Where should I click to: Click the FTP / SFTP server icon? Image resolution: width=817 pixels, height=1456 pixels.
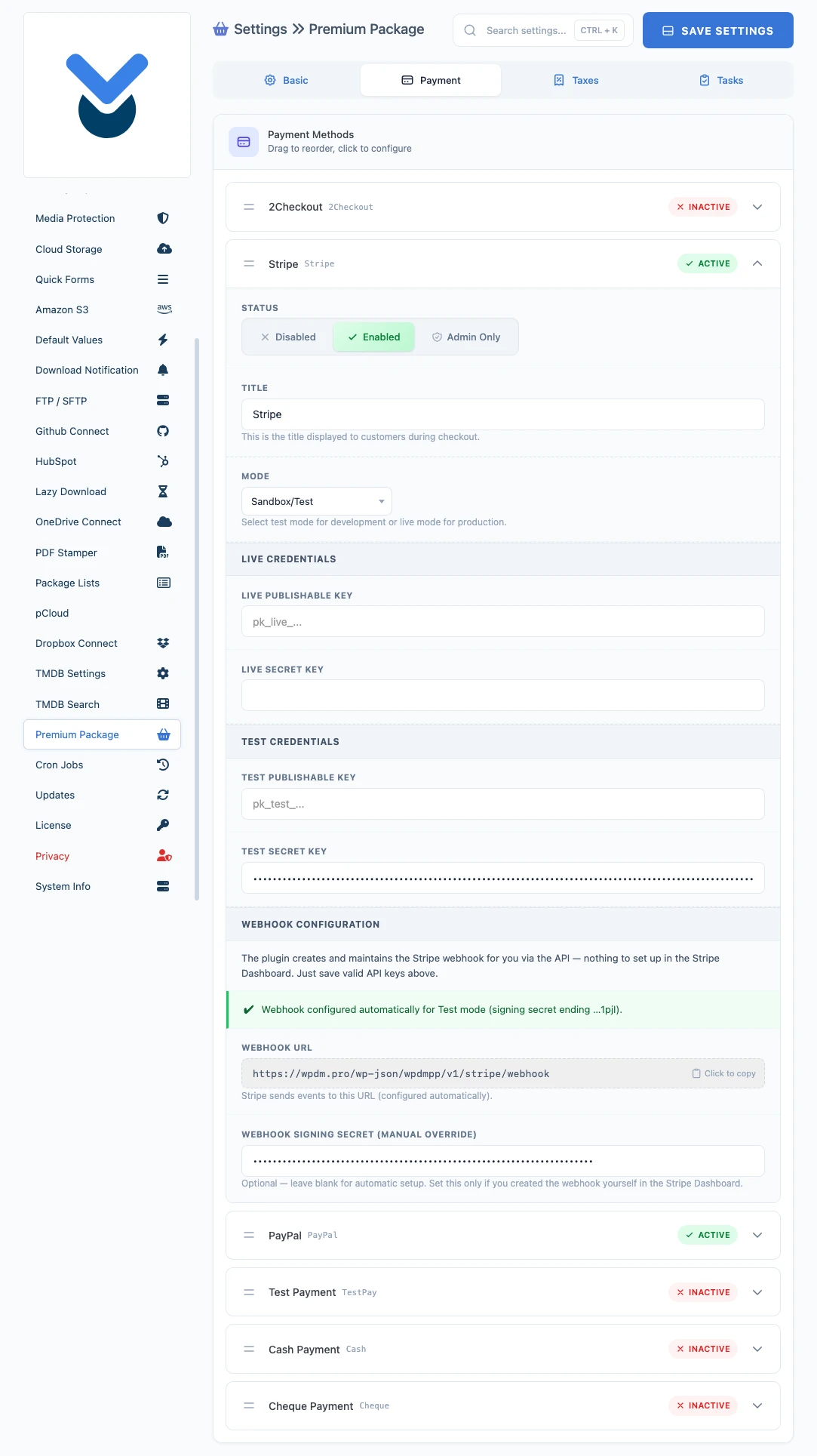163,400
